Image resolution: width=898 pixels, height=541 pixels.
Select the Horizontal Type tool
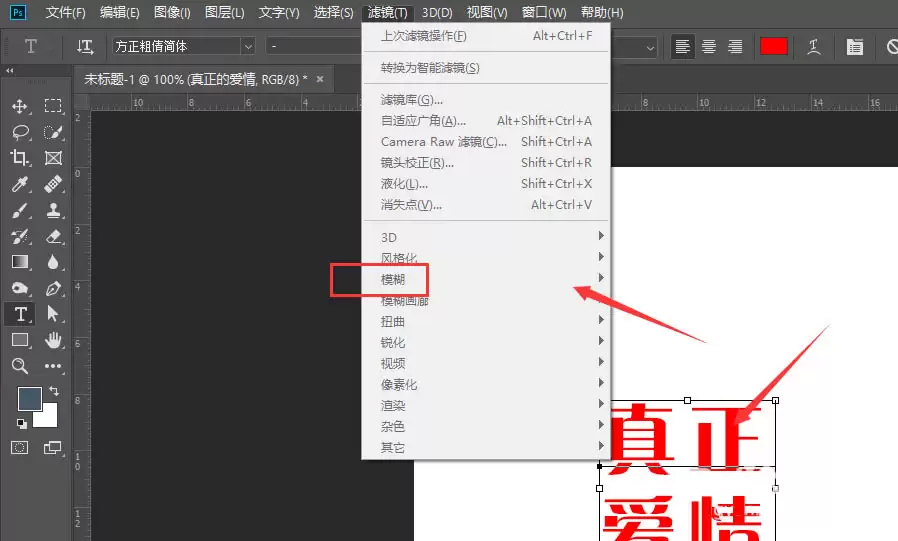tap(20, 314)
